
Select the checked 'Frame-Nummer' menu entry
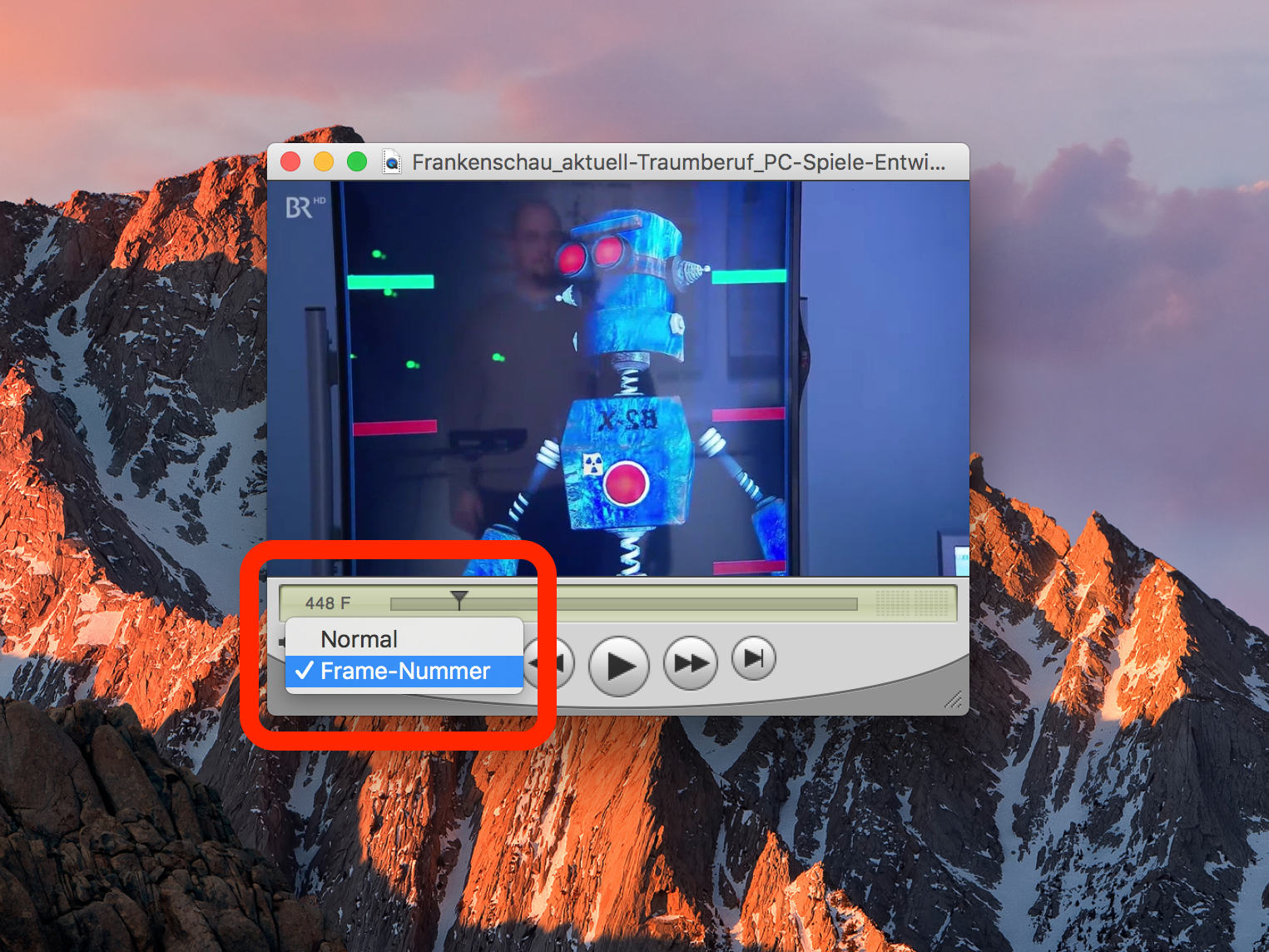404,671
